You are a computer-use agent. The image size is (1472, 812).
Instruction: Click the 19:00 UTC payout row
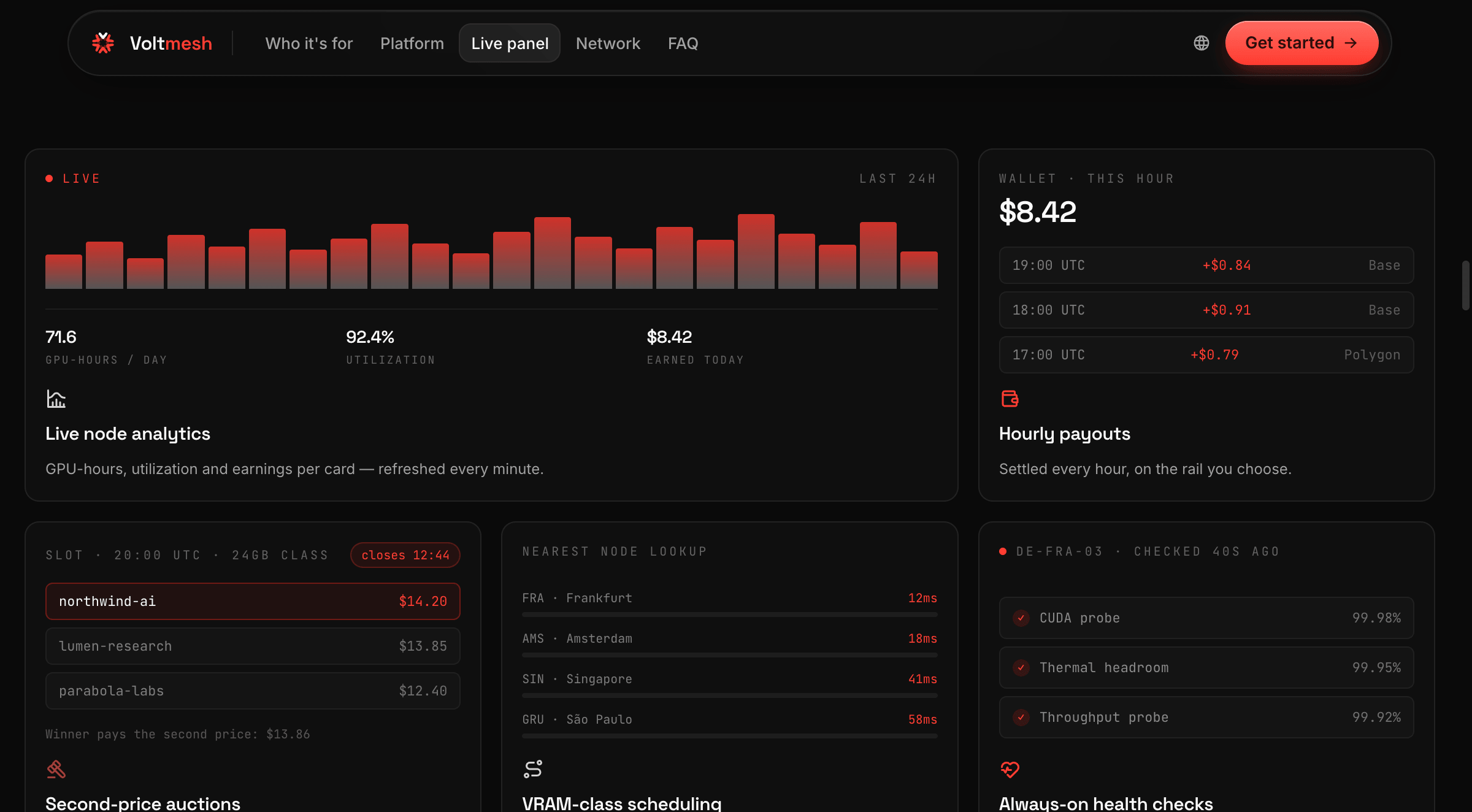(x=1206, y=266)
